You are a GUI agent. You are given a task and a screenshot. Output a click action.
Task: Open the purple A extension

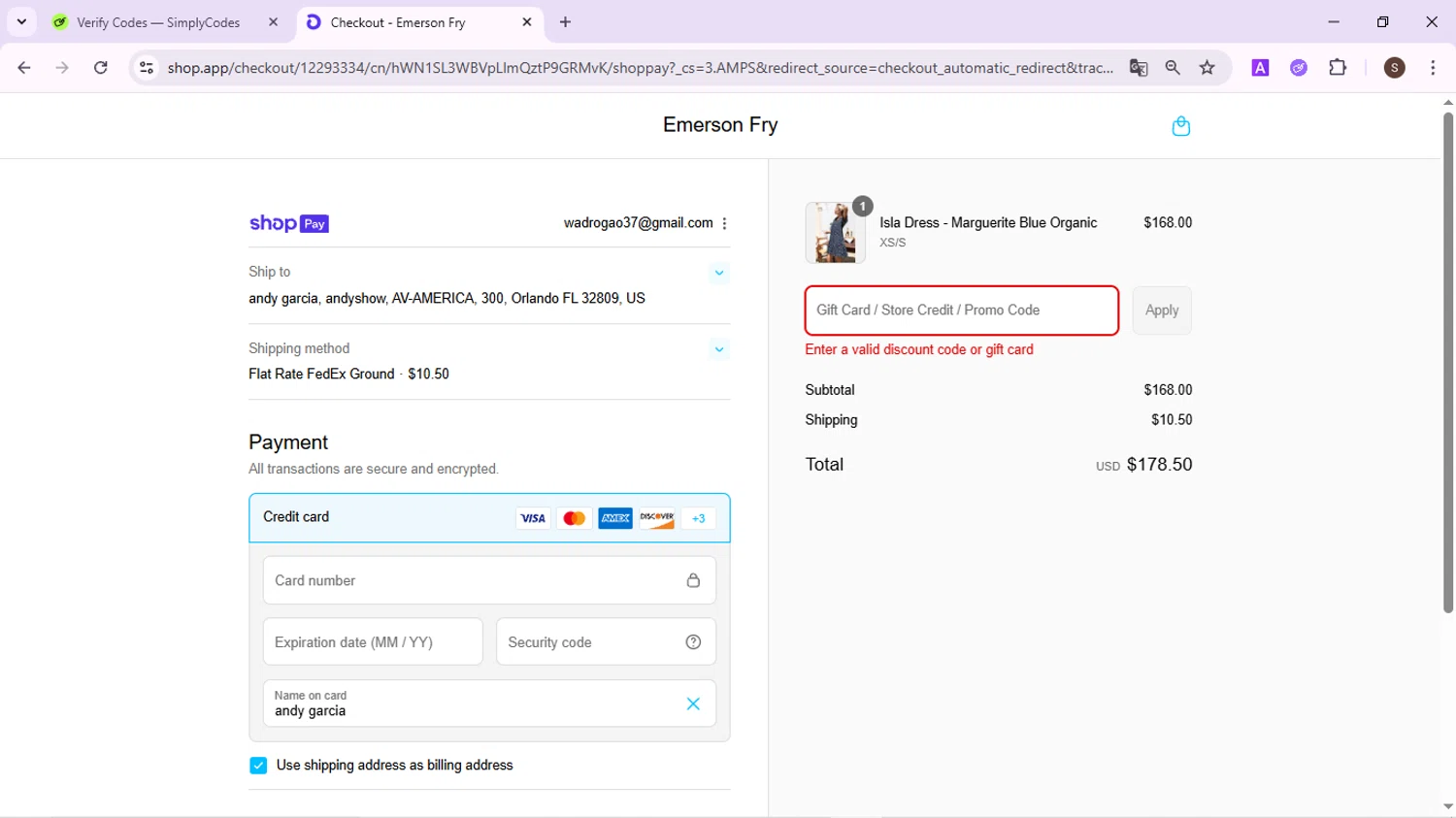[1260, 68]
